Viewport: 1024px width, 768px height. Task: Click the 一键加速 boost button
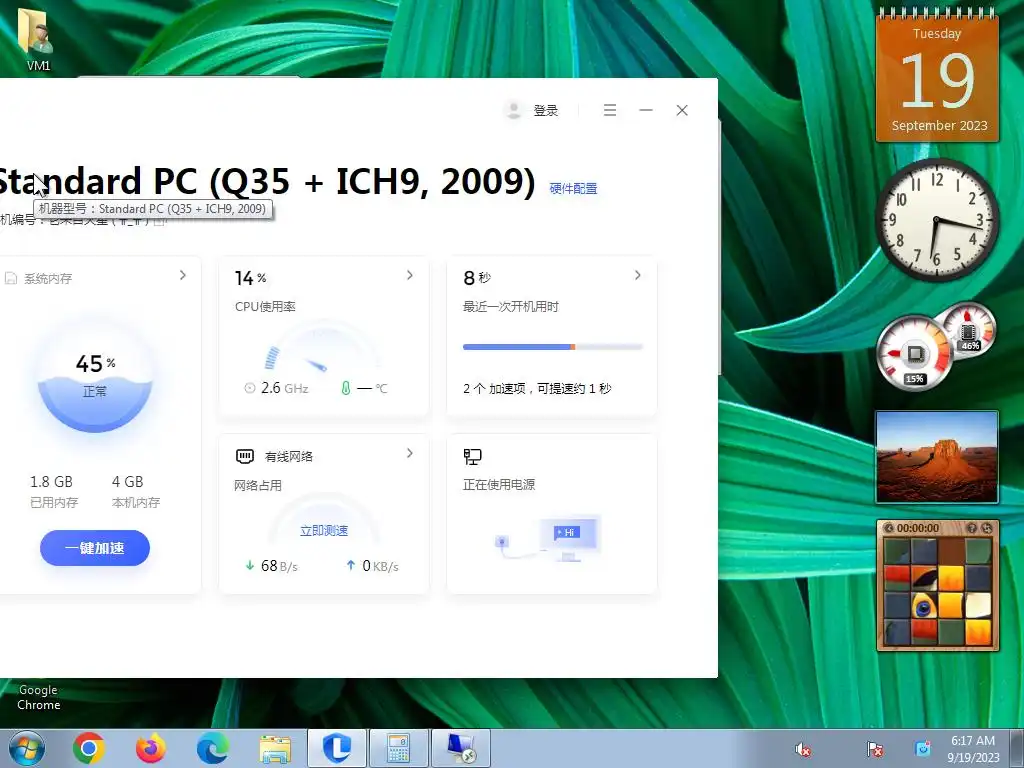(x=95, y=548)
